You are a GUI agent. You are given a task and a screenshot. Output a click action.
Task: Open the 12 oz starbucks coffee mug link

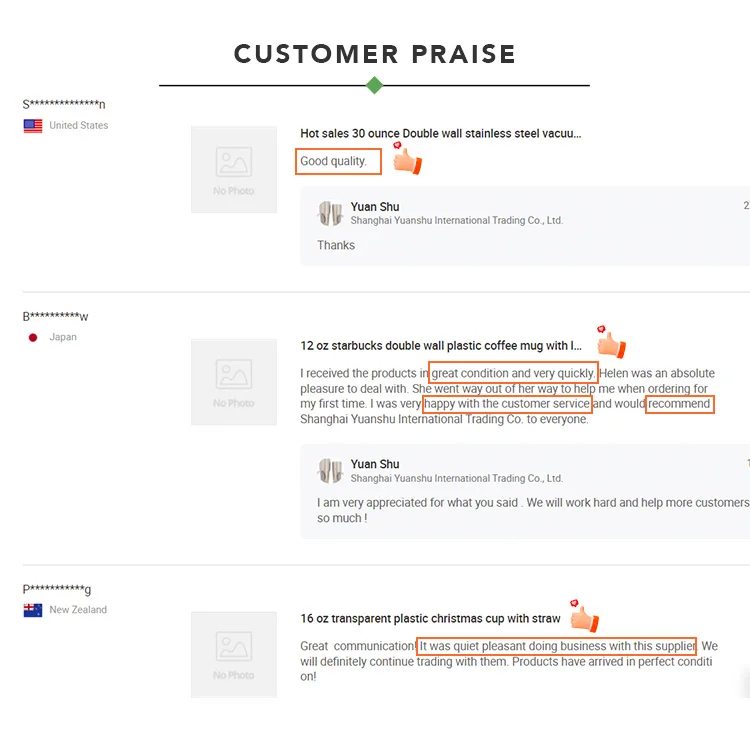(x=441, y=346)
